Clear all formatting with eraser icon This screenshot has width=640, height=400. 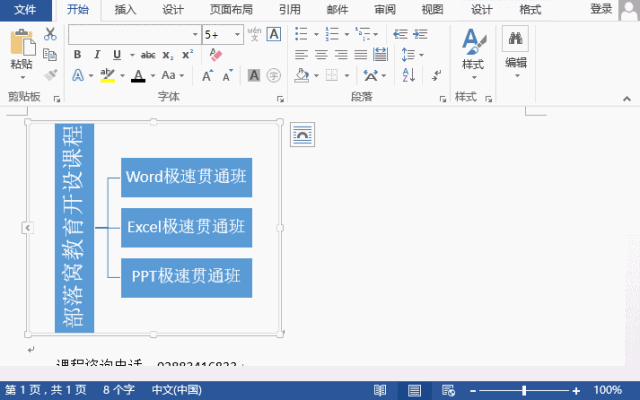pyautogui.click(x=215, y=54)
